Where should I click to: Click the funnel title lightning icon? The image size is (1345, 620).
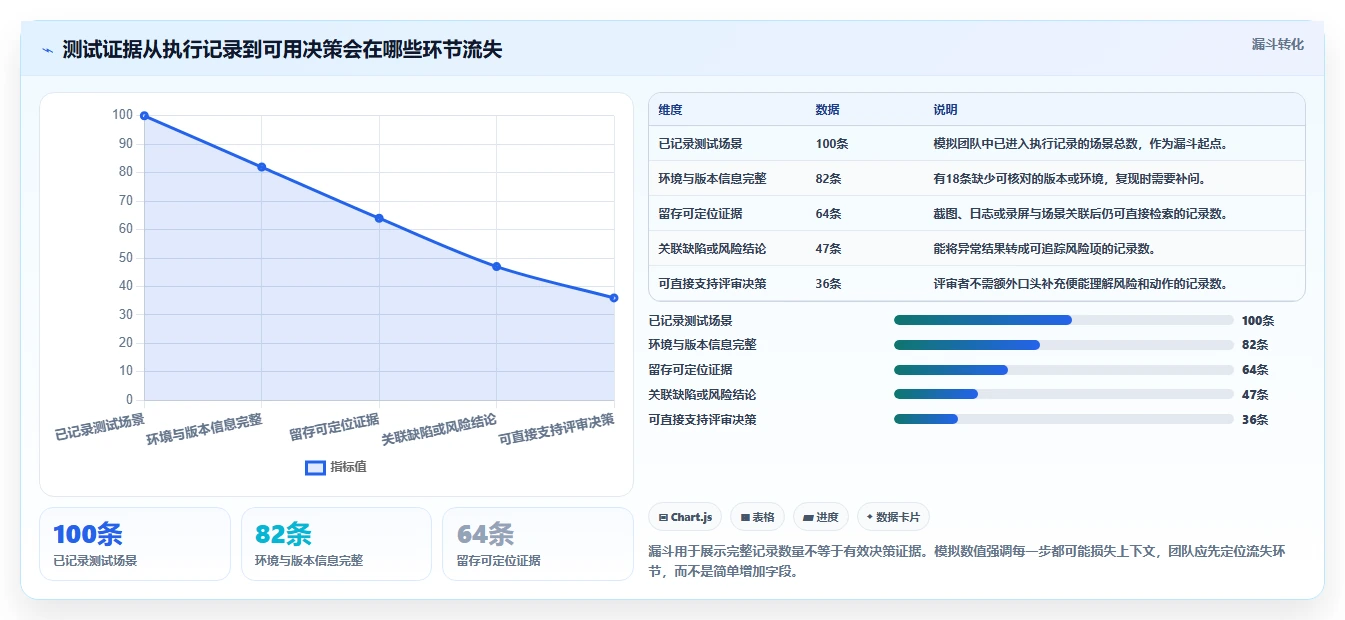tap(47, 50)
